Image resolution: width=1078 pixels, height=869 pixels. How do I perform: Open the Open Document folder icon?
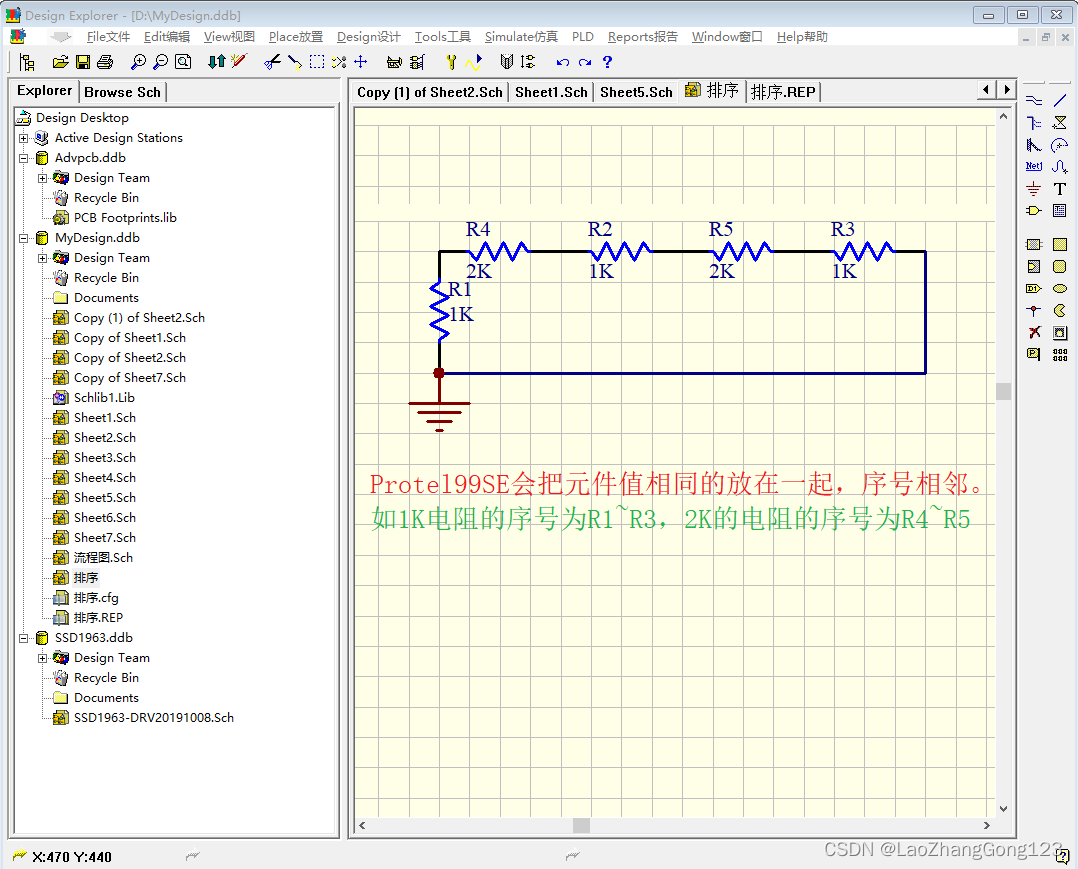coord(60,63)
